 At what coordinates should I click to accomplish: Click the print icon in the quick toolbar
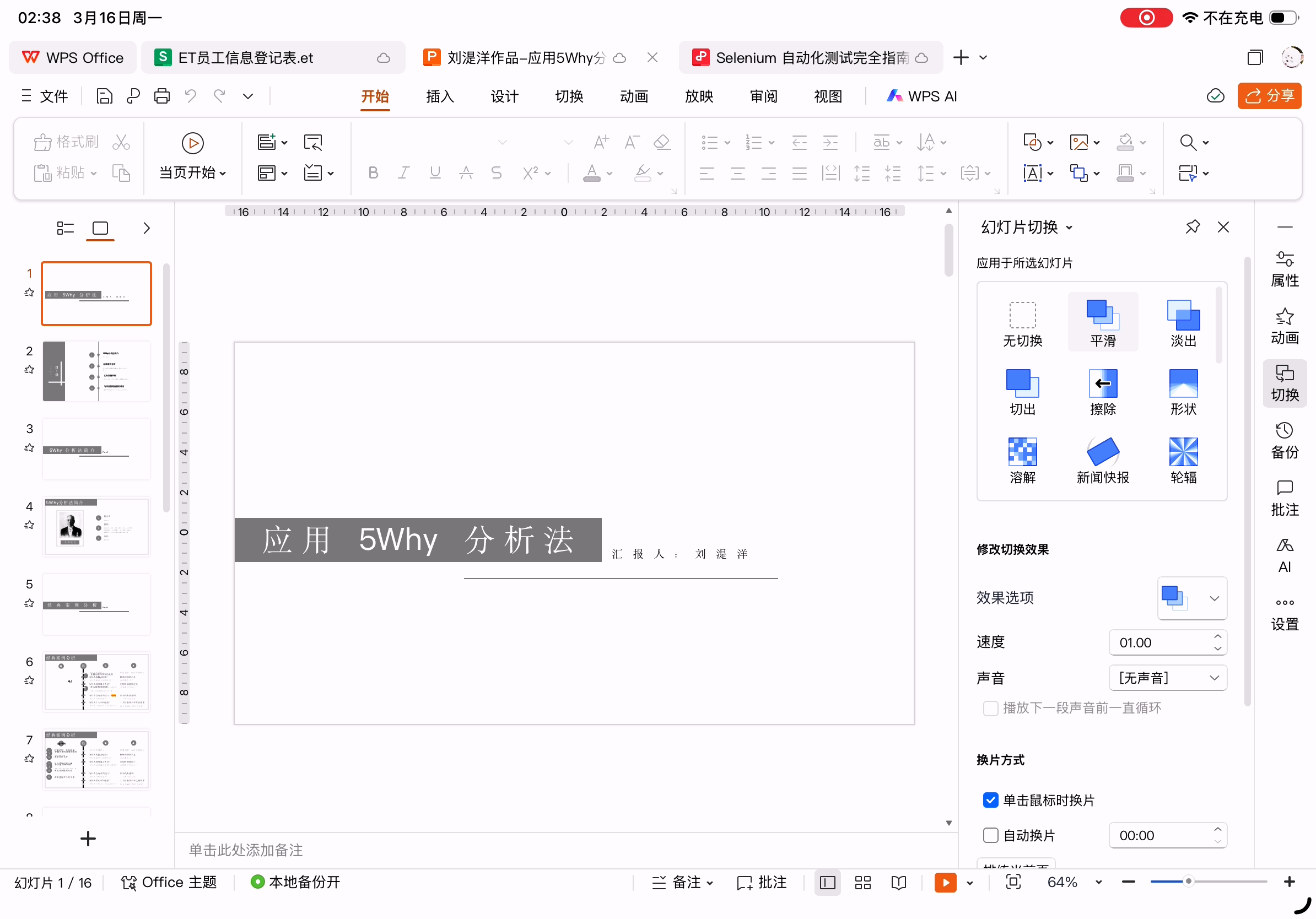pos(161,96)
